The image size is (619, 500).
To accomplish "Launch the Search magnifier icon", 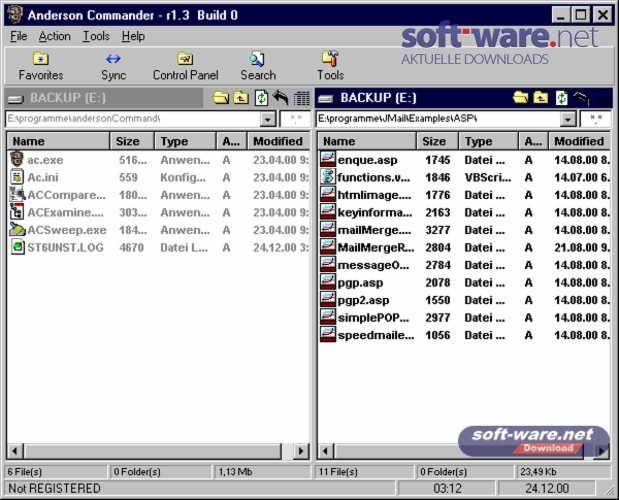I will point(257,59).
